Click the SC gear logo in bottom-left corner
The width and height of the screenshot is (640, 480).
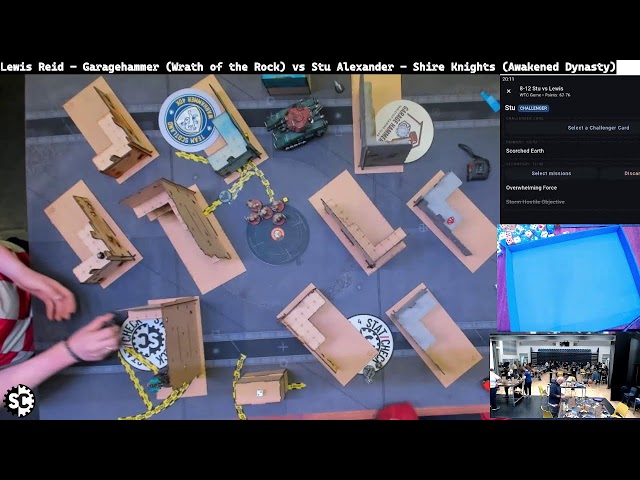(18, 400)
